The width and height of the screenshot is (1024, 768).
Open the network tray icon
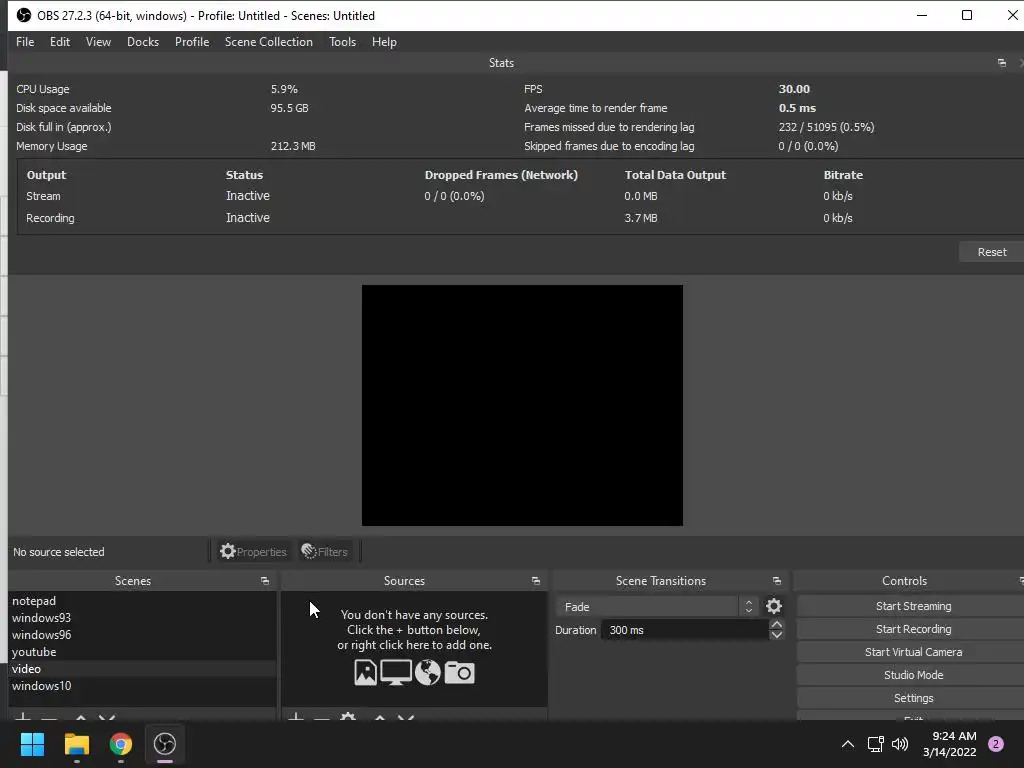tap(875, 744)
